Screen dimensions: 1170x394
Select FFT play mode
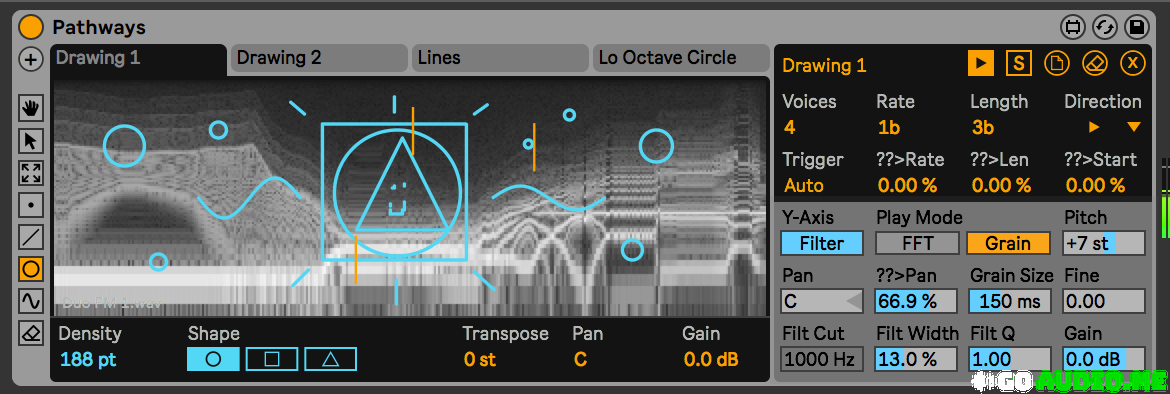coord(917,243)
